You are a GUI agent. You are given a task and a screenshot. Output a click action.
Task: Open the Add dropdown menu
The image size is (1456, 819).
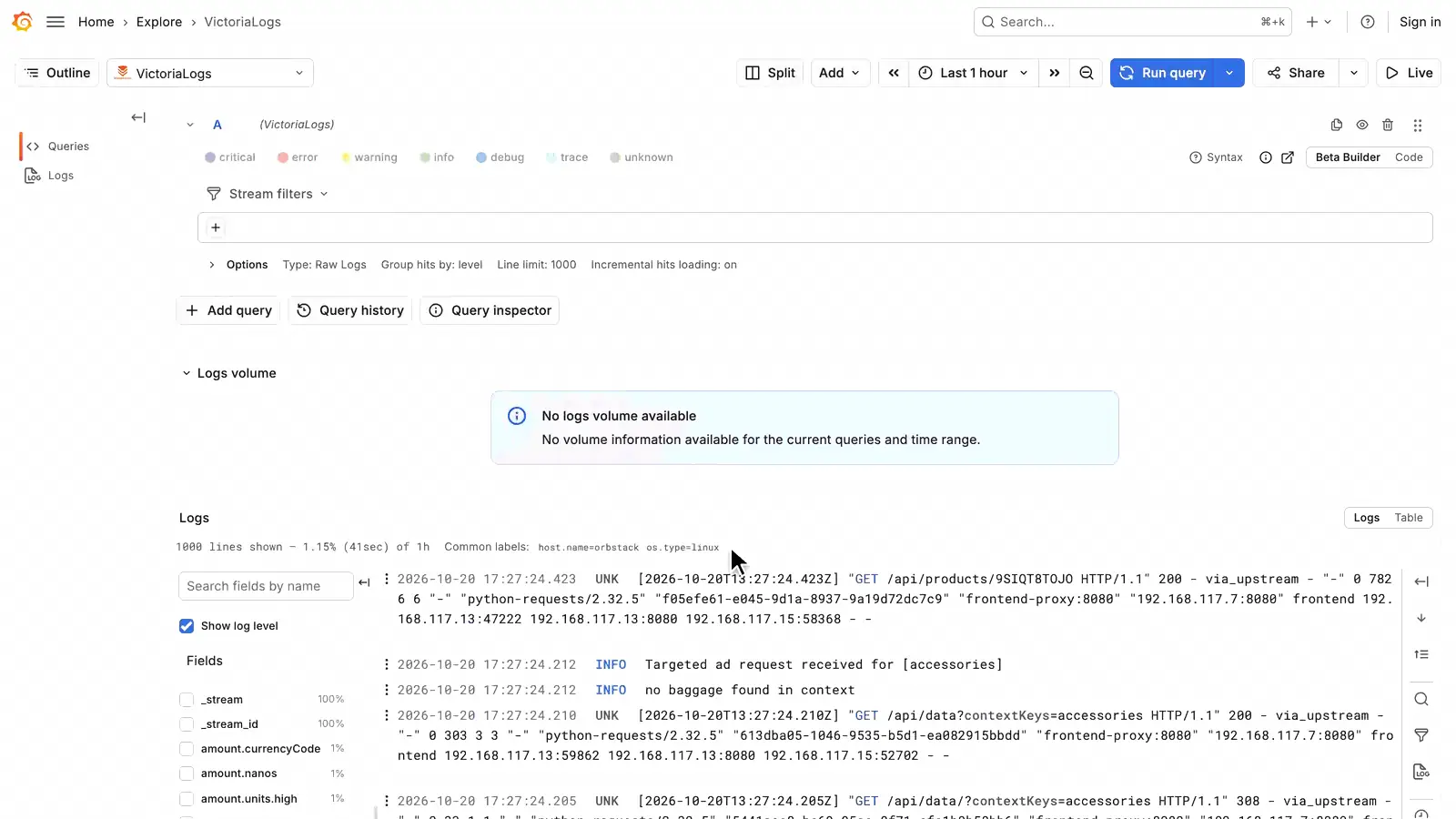(x=840, y=73)
